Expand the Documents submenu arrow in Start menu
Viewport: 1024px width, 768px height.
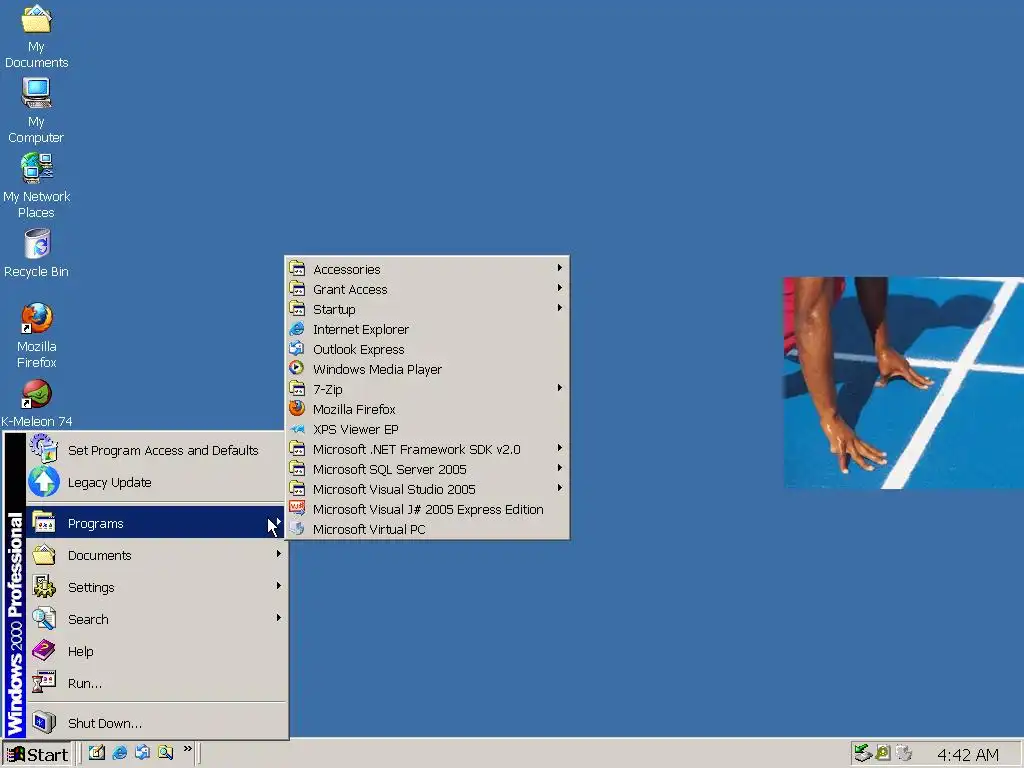(x=279, y=554)
